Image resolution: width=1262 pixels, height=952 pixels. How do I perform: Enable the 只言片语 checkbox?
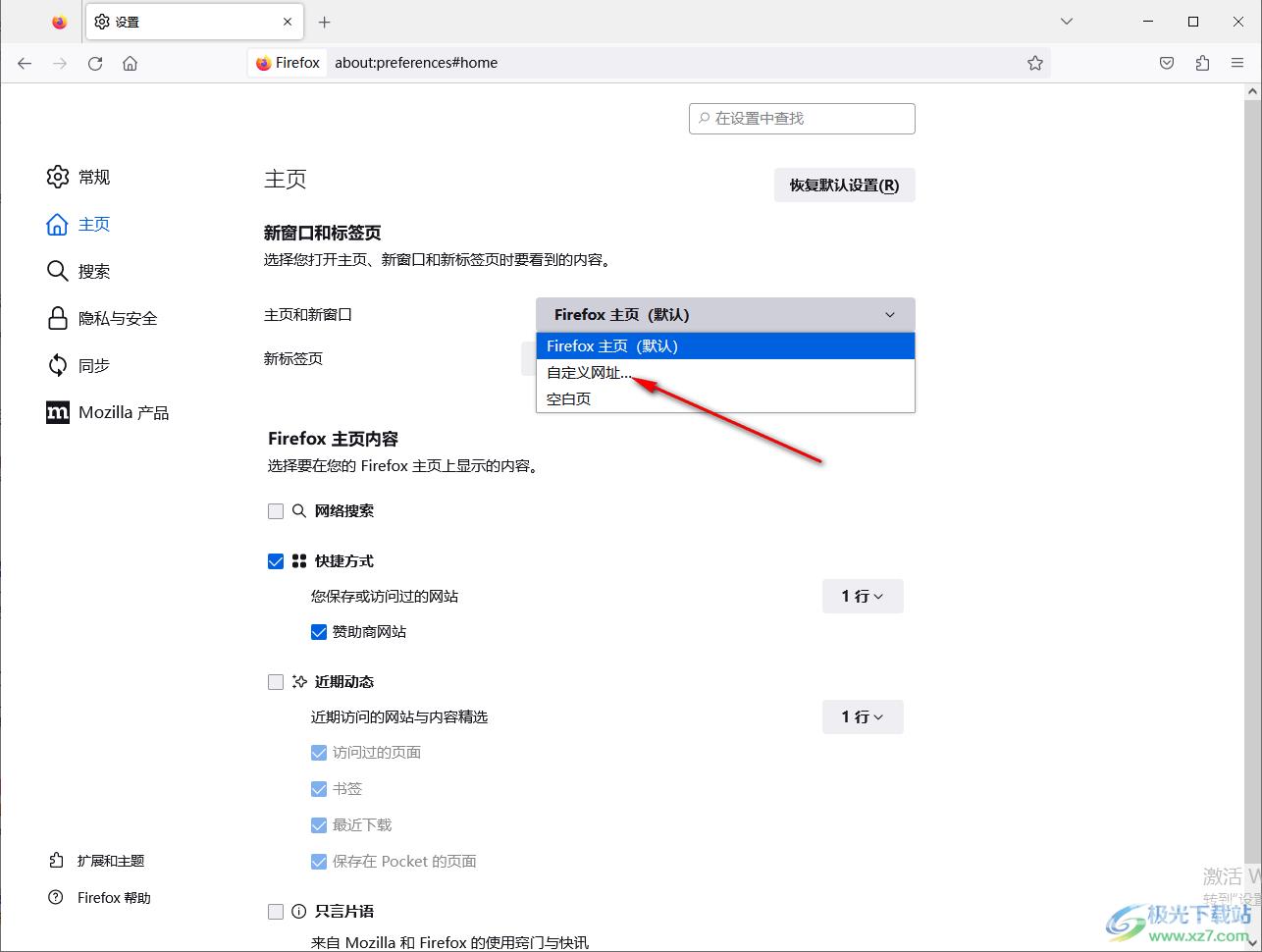coord(276,912)
